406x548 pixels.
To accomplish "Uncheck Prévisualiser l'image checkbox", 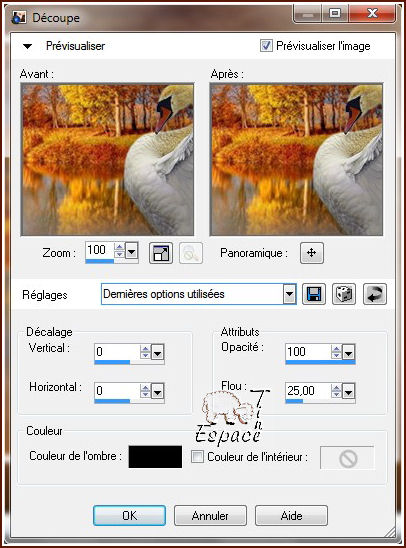I will 266,45.
